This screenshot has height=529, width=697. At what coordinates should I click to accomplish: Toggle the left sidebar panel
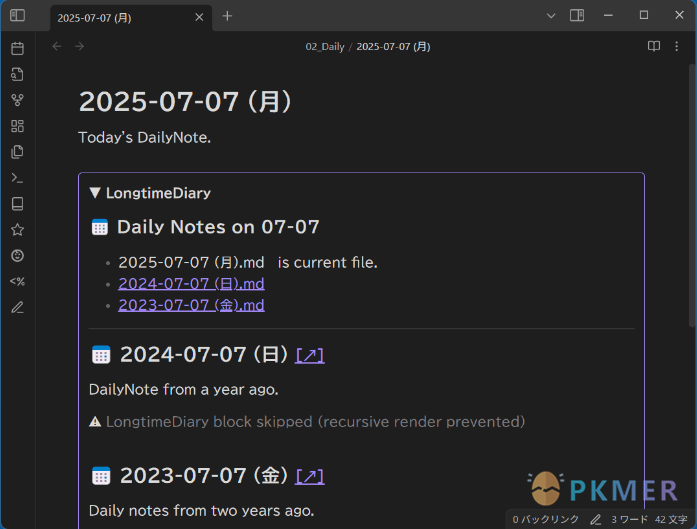(x=17, y=16)
